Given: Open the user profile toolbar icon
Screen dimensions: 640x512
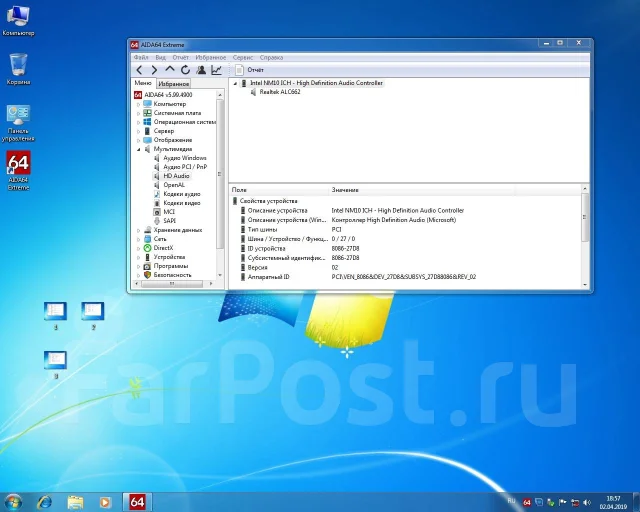Looking at the screenshot, I should tap(201, 70).
